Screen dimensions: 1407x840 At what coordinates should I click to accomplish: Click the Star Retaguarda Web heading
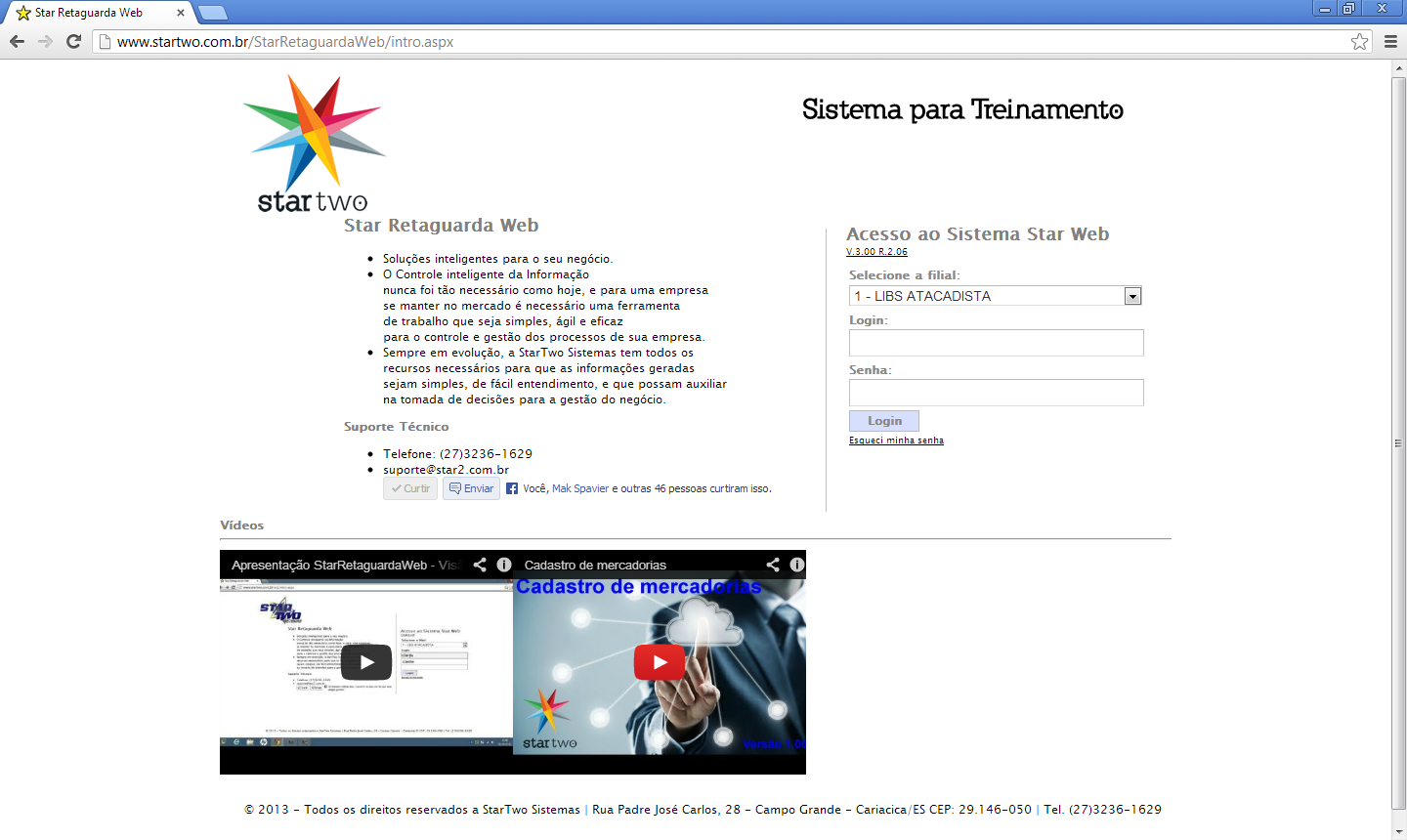click(x=442, y=226)
